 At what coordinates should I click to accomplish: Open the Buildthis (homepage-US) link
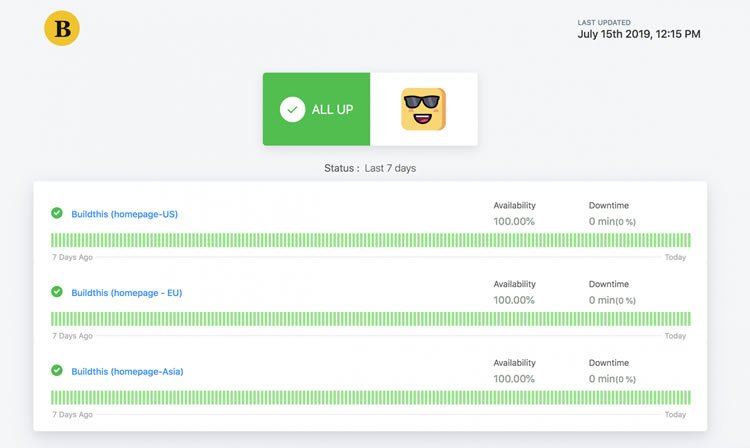(x=124, y=214)
